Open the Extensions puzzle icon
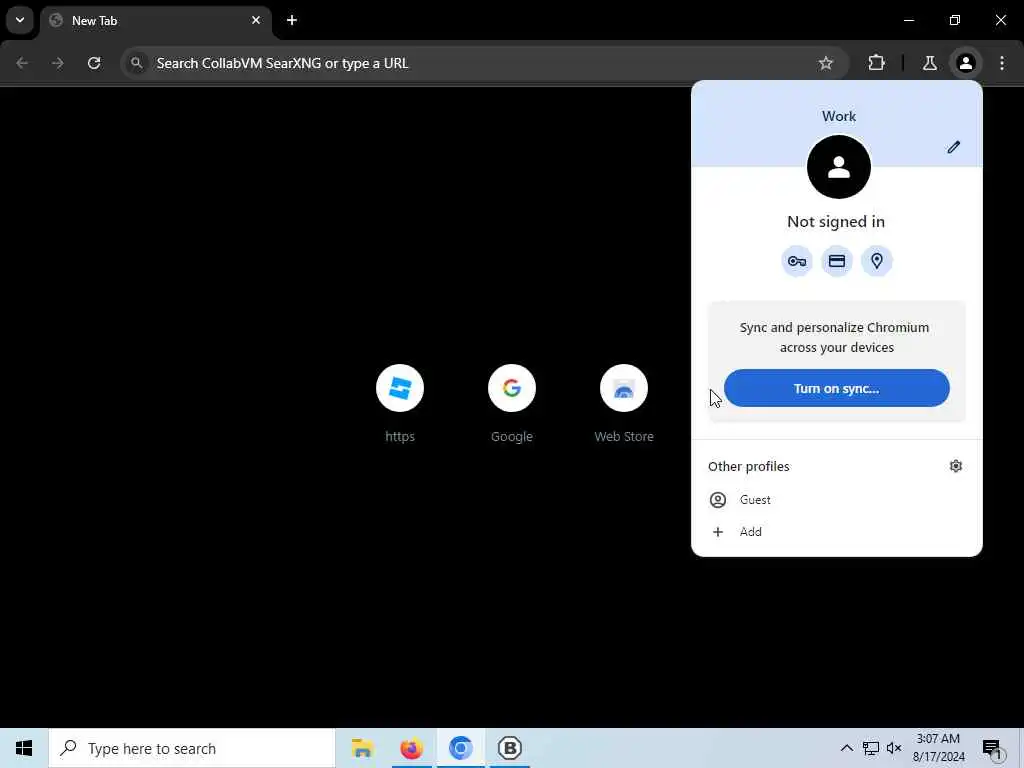Viewport: 1024px width, 768px height. click(876, 63)
